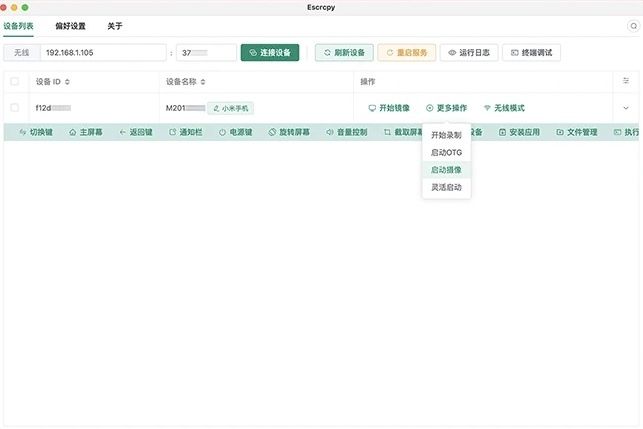Click the 安装应用 control
The image size is (643, 429).
(x=519, y=132)
